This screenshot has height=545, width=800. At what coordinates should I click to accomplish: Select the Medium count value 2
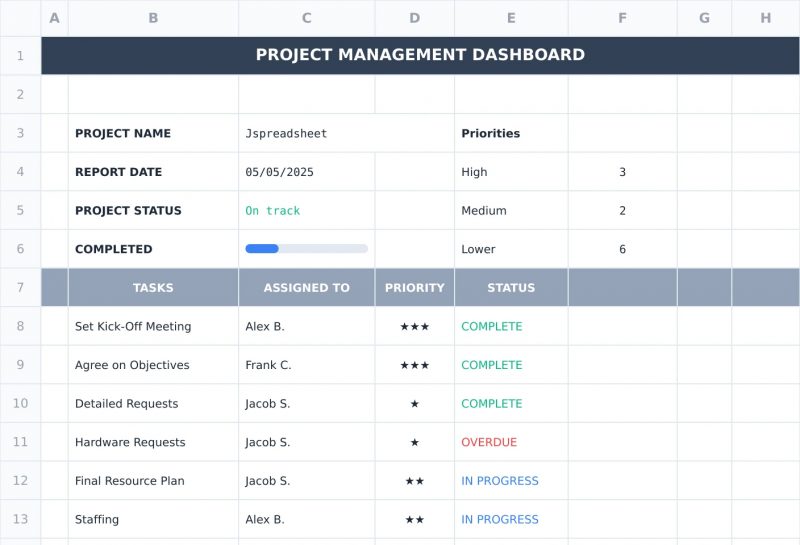coord(622,210)
